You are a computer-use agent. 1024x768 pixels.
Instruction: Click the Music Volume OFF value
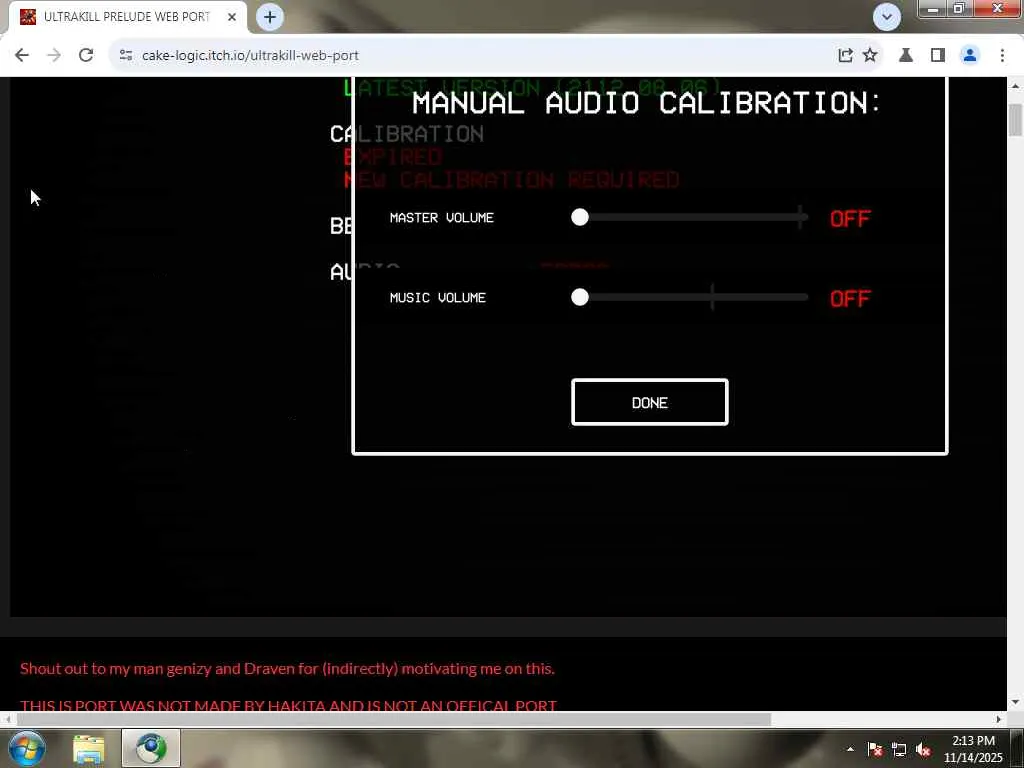pos(850,298)
